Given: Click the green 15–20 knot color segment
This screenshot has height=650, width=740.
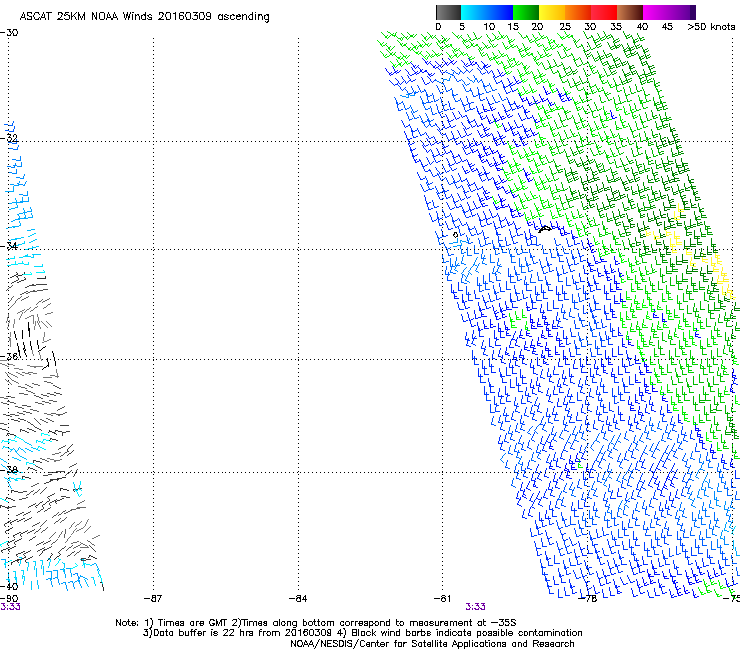Looking at the screenshot, I should click(x=526, y=12).
